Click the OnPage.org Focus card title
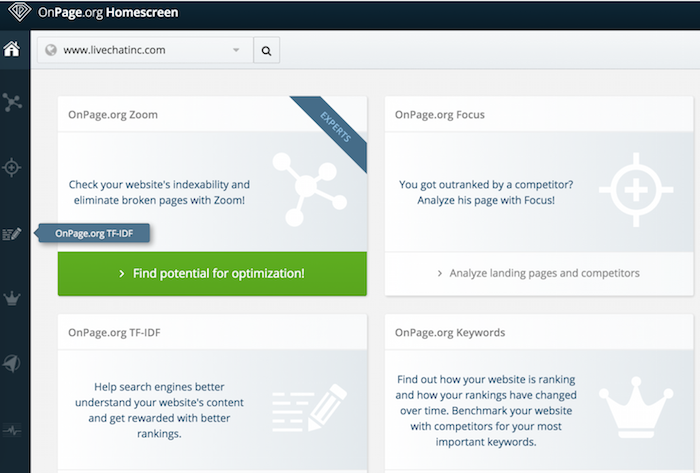Image resolution: width=700 pixels, height=473 pixels. coord(440,115)
